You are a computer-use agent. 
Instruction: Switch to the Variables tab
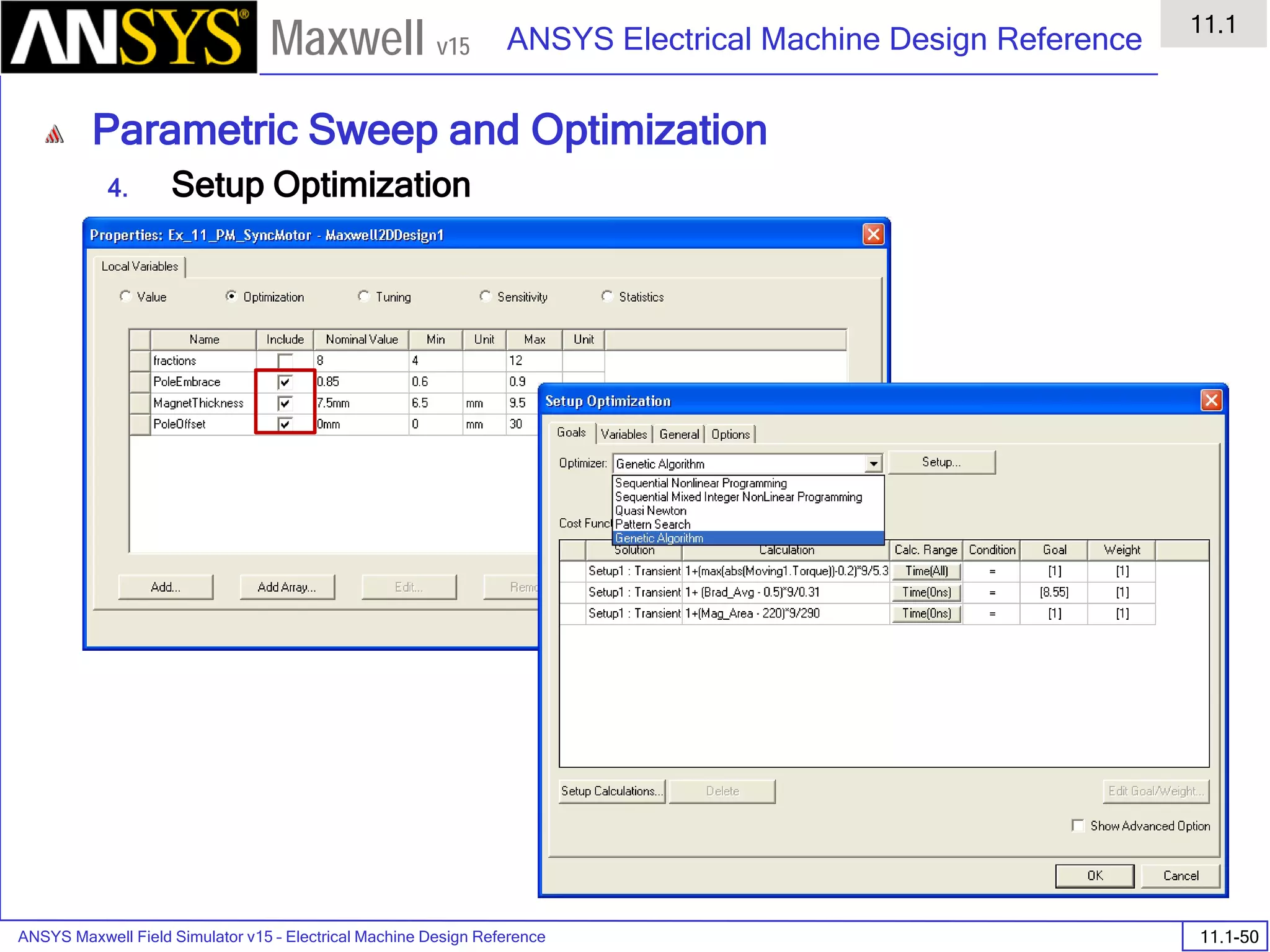coord(624,434)
